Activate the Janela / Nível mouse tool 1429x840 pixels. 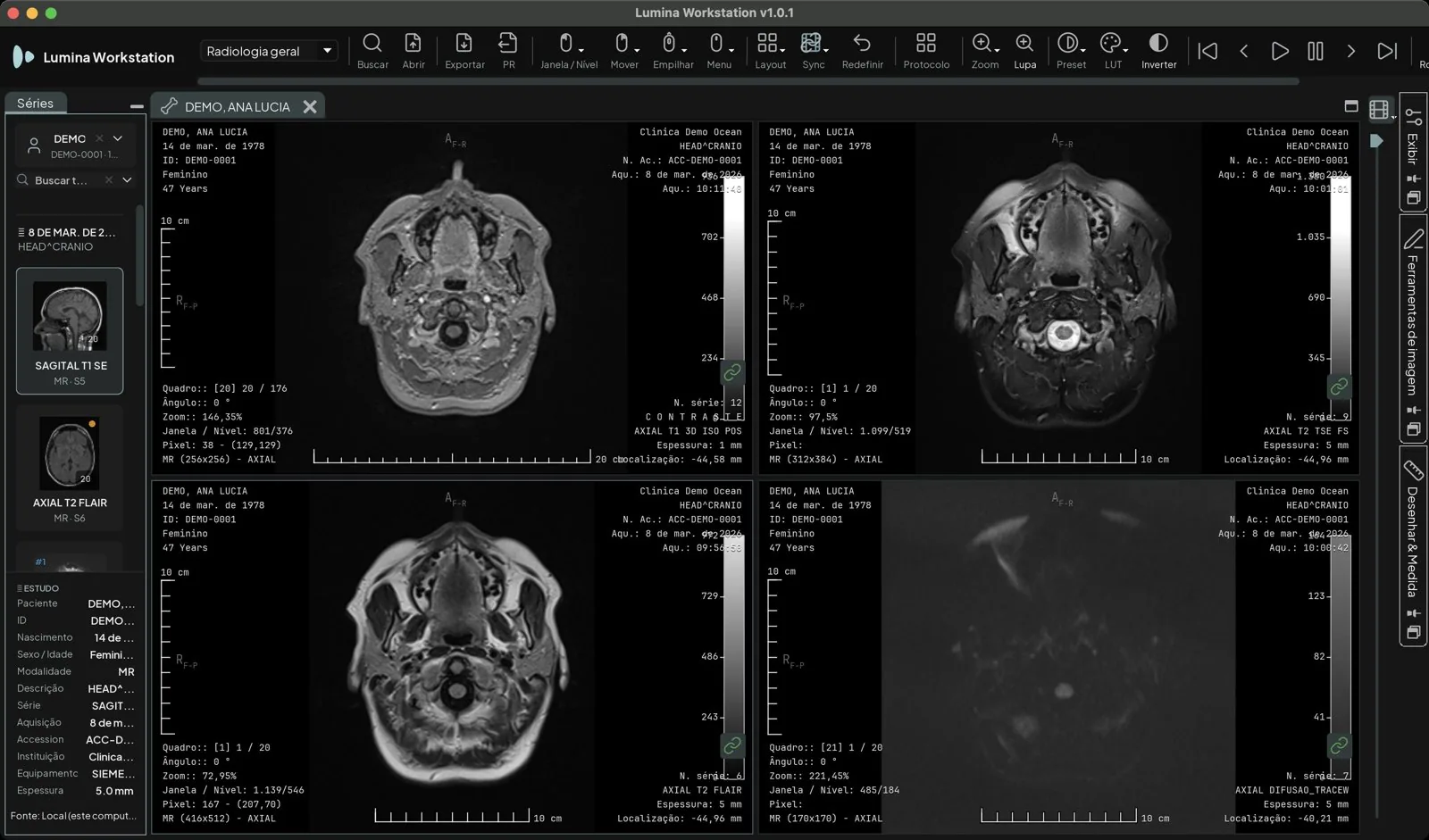click(x=569, y=51)
